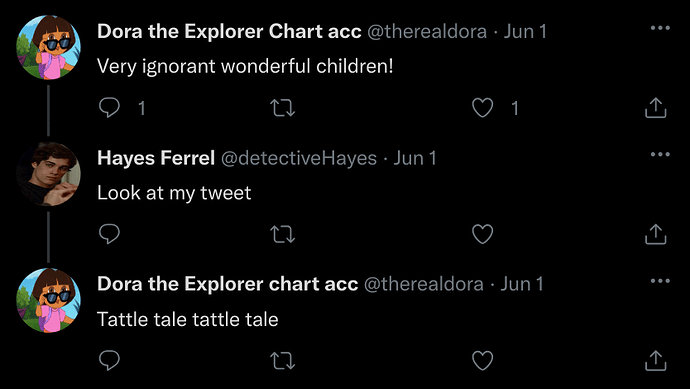Like Hayes Ferrel's "Look at my tweet"
The height and width of the screenshot is (389, 690).
point(482,234)
